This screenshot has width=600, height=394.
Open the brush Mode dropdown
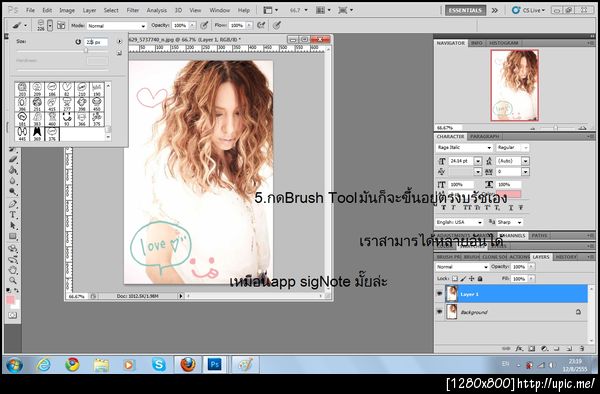[116, 26]
